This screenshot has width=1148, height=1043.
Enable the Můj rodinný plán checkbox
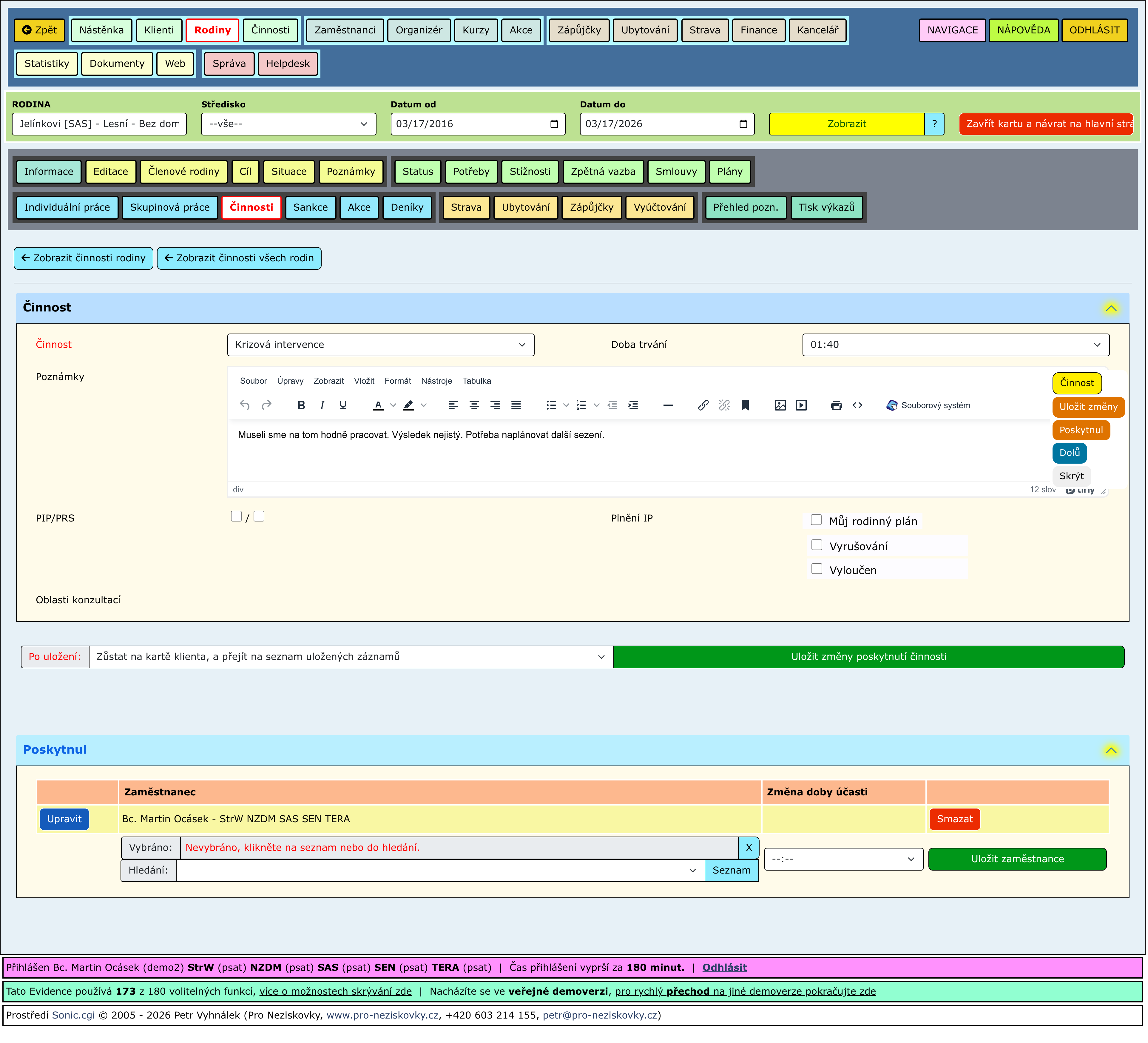click(816, 520)
